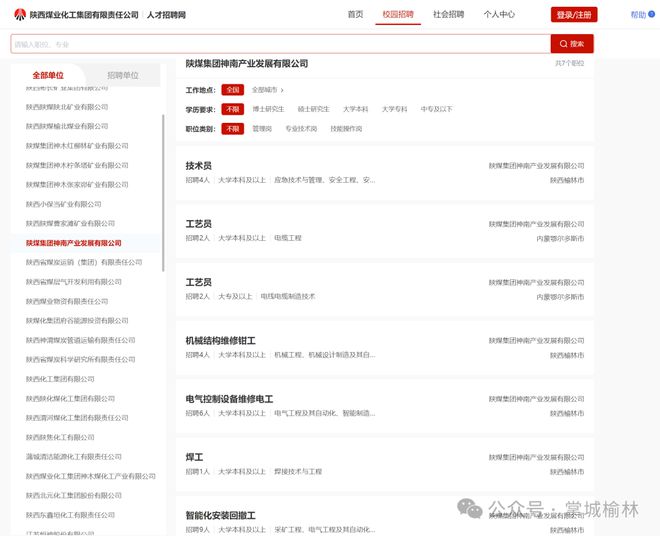Select the 全国 work location filter

(233, 90)
